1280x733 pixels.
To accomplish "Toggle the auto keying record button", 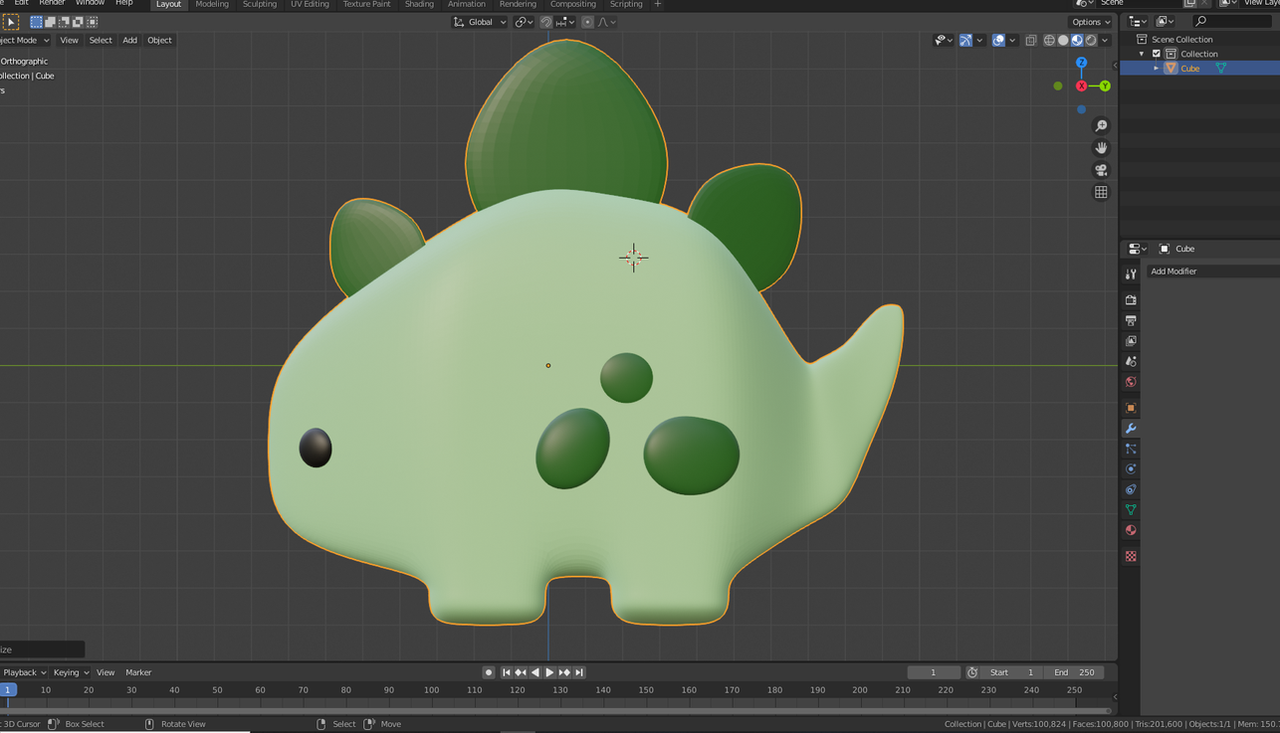I will 488,672.
